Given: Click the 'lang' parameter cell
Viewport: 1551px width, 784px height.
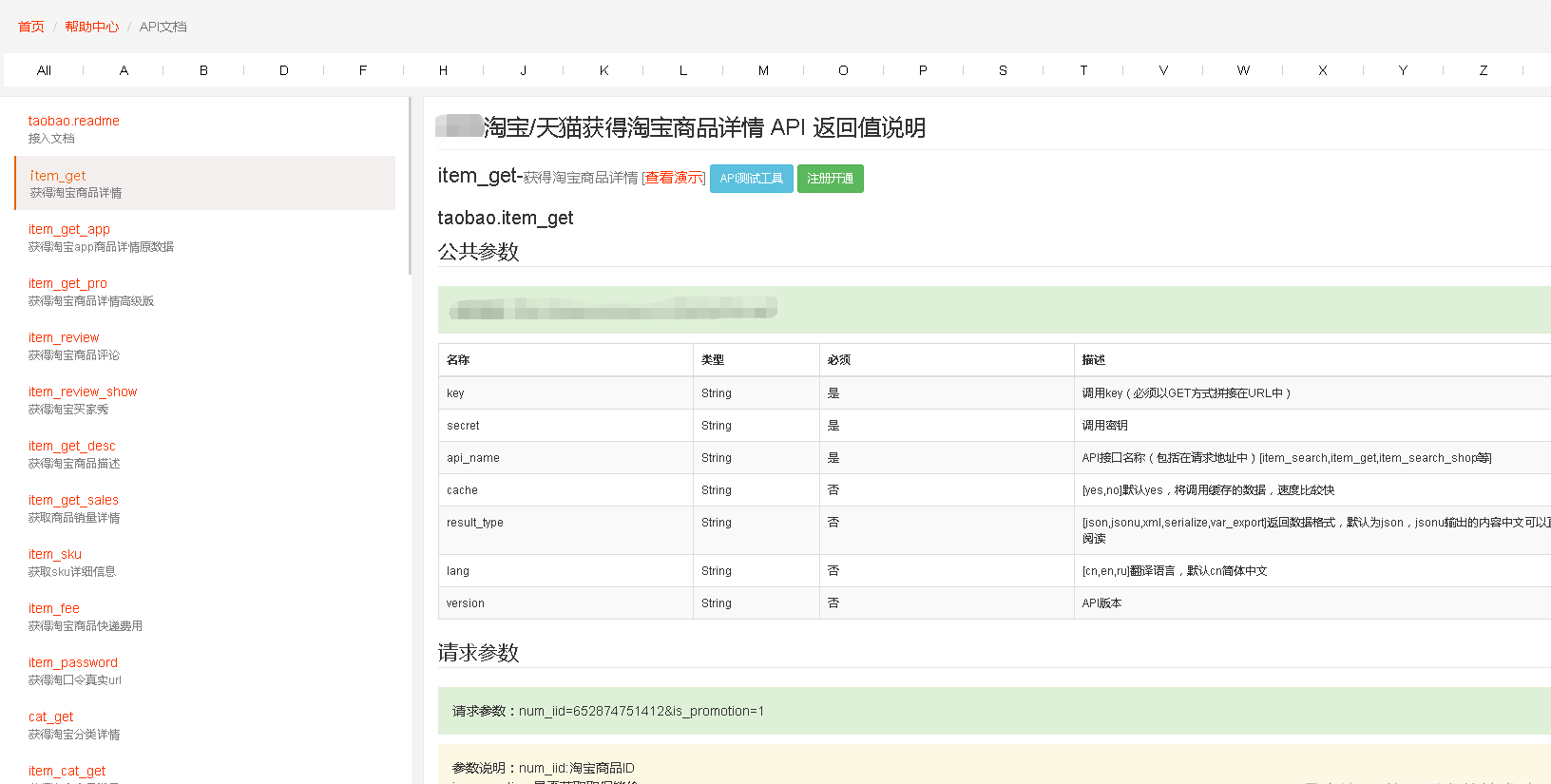Looking at the screenshot, I should 565,571.
